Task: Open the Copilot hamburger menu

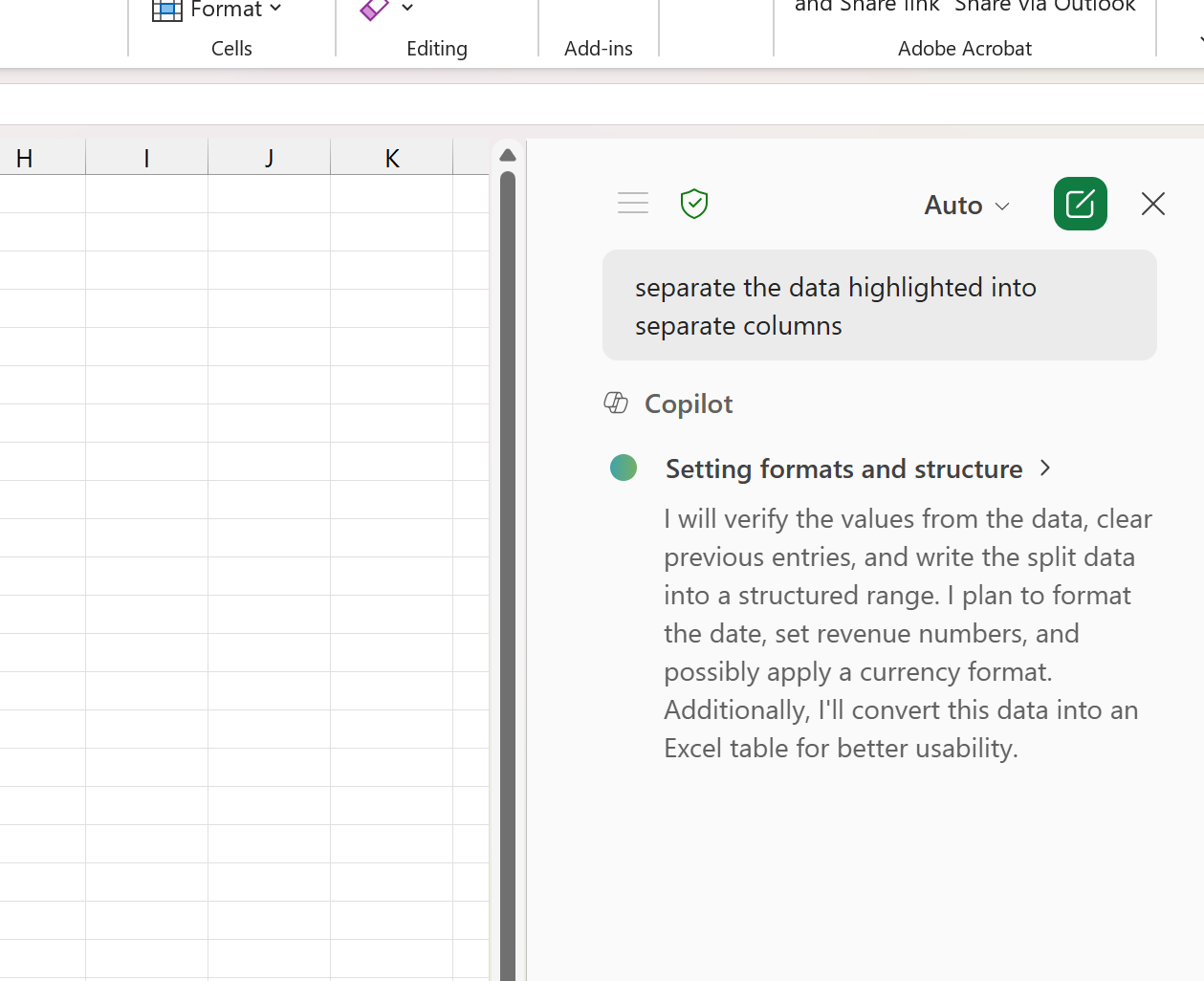Action: click(x=632, y=203)
